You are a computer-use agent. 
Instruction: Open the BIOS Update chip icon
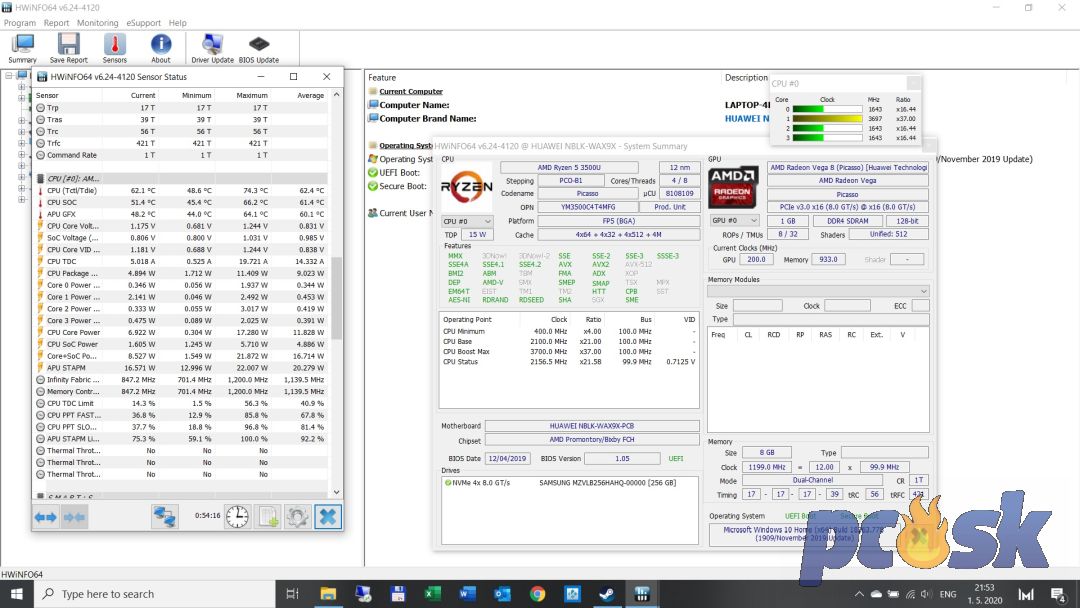pos(258,48)
